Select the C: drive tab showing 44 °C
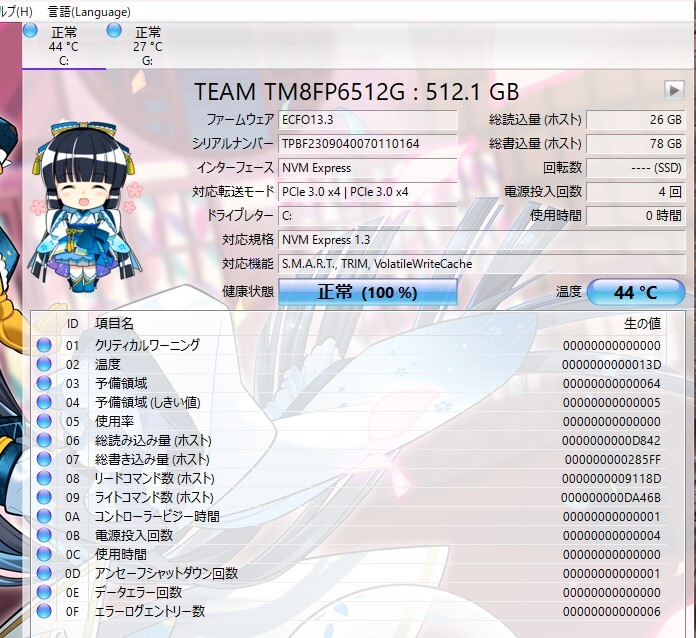 point(64,46)
